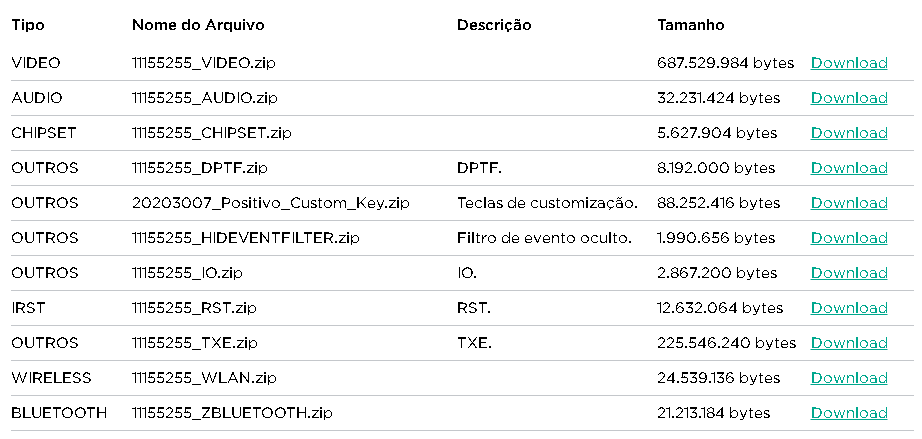Click the Tamanho column header
The width and height of the screenshot is (922, 439).
coord(691,25)
